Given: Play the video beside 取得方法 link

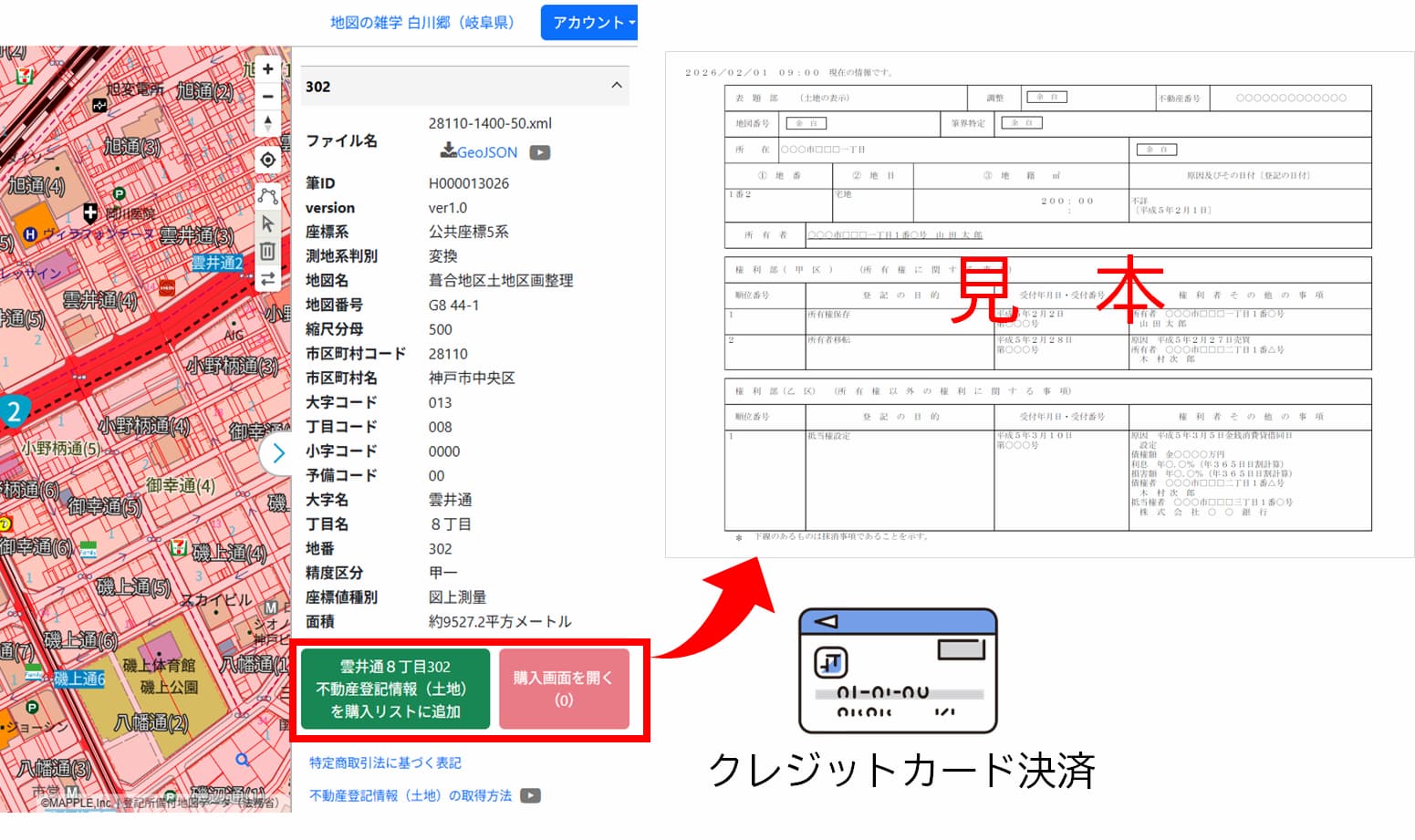Looking at the screenshot, I should coord(529,794).
